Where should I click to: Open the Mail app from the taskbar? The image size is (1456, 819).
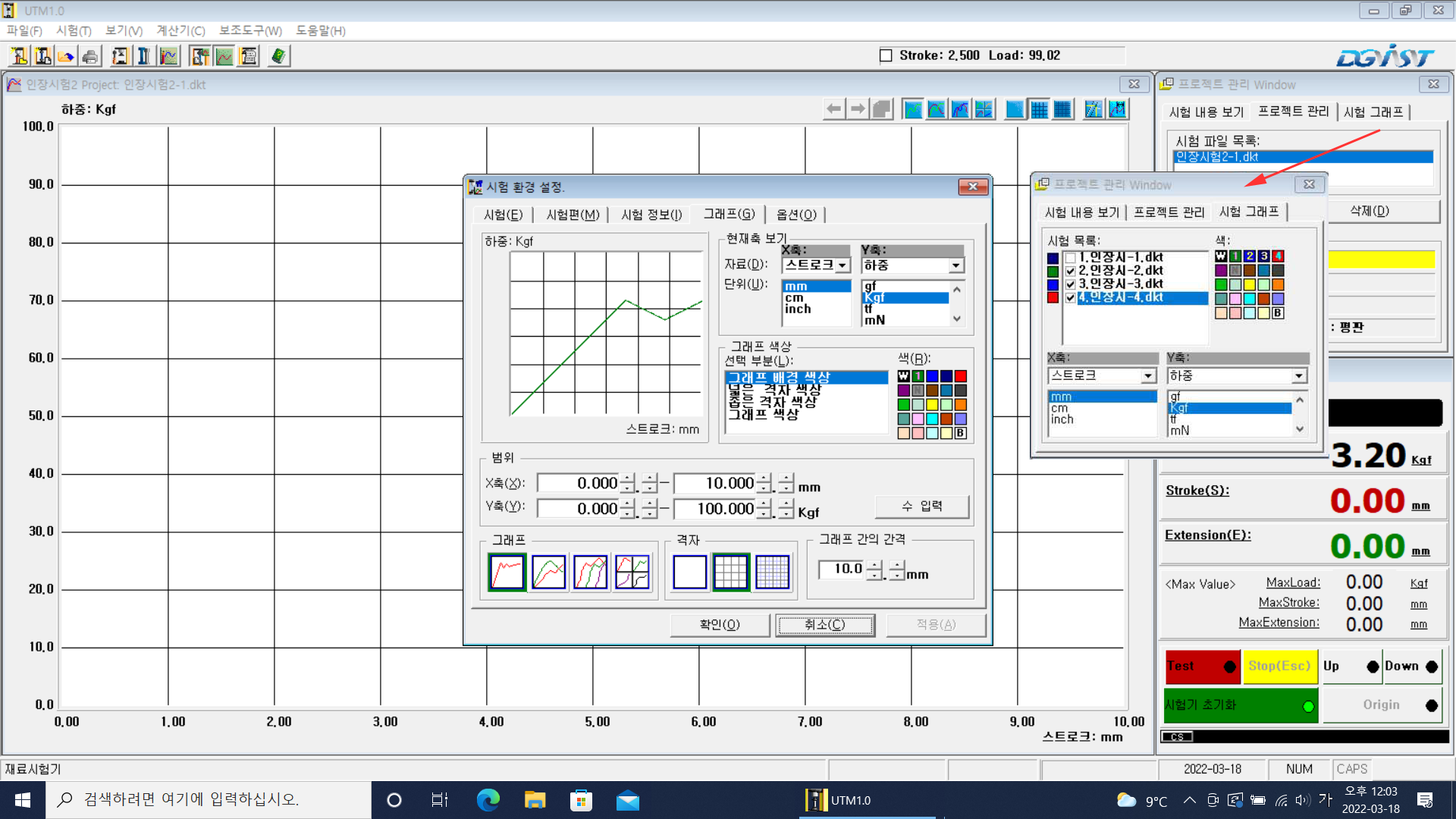(627, 799)
